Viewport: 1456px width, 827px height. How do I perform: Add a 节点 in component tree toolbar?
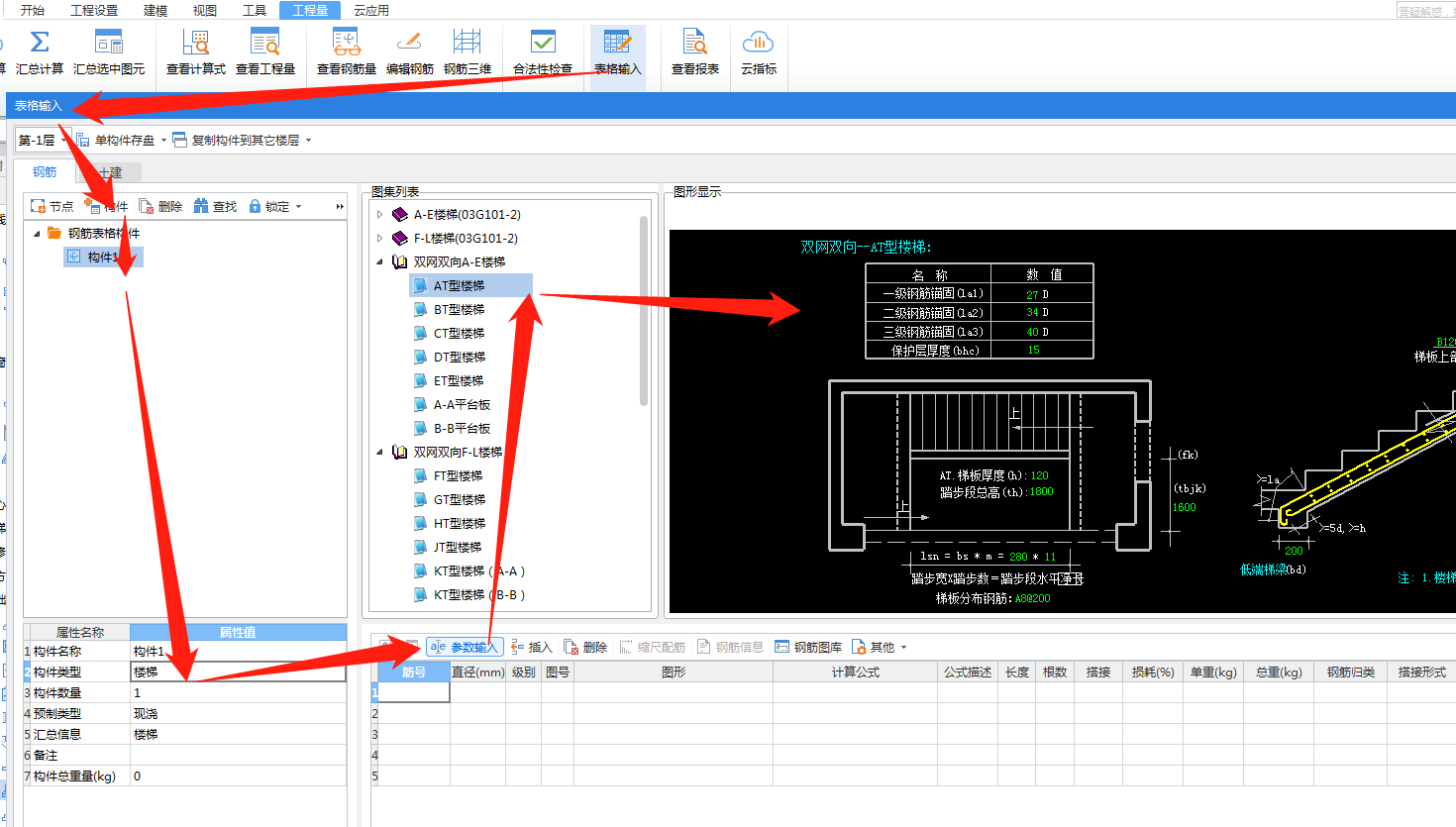[x=52, y=206]
